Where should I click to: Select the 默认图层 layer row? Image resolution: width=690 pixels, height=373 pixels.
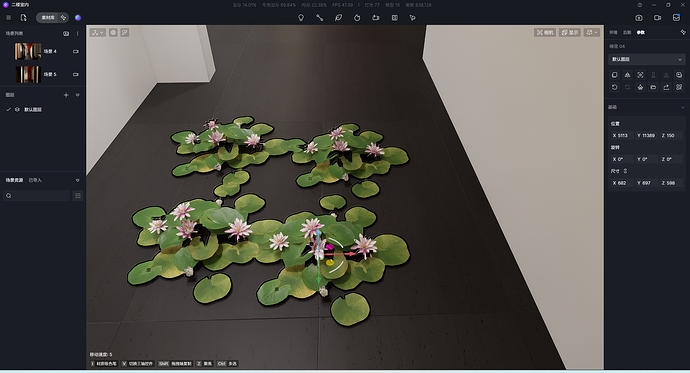[x=43, y=110]
